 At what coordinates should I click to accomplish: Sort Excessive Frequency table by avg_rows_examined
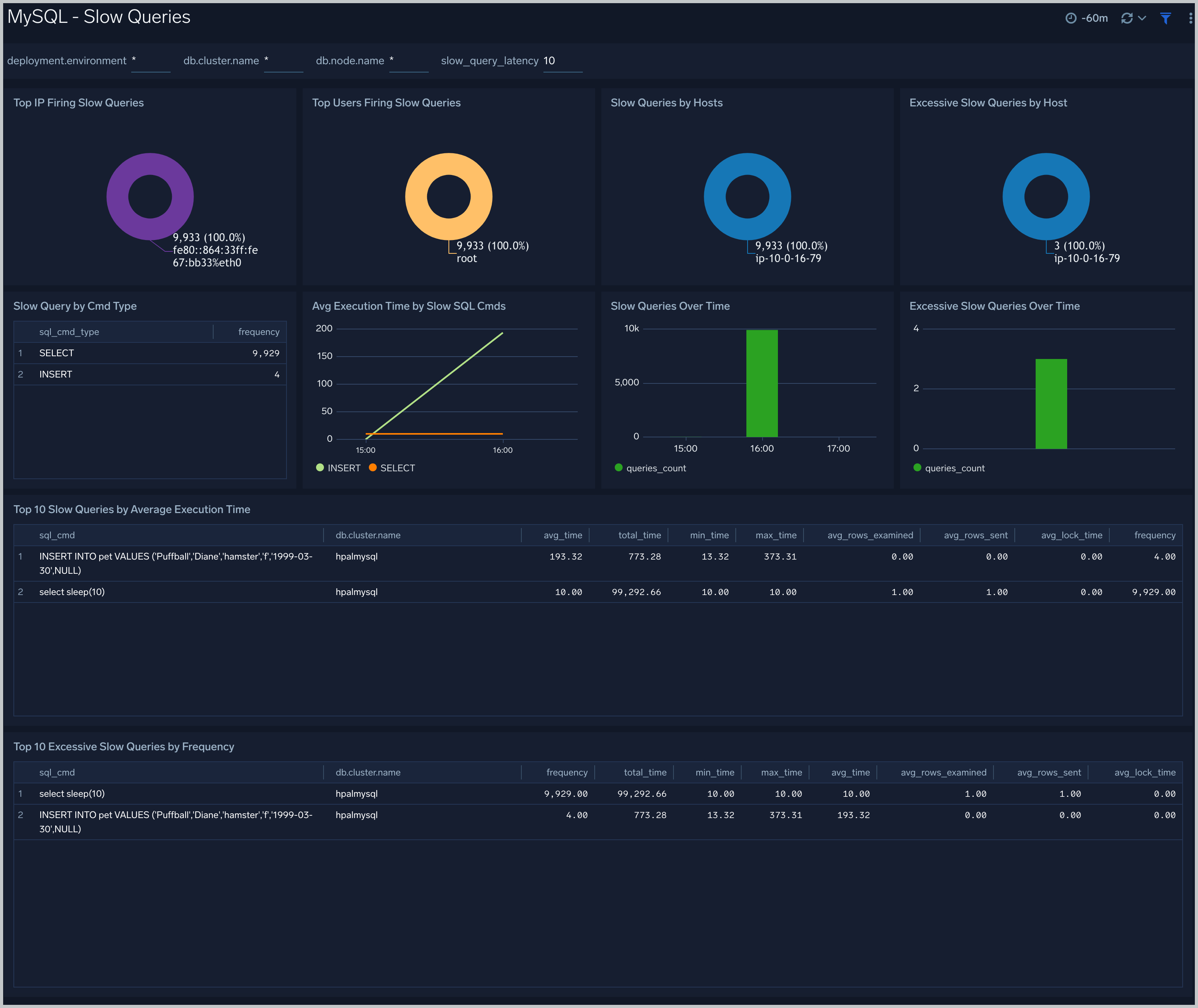tap(944, 773)
